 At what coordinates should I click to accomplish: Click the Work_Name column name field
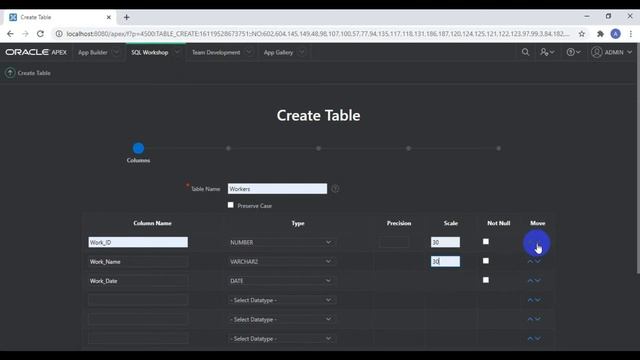click(x=138, y=262)
